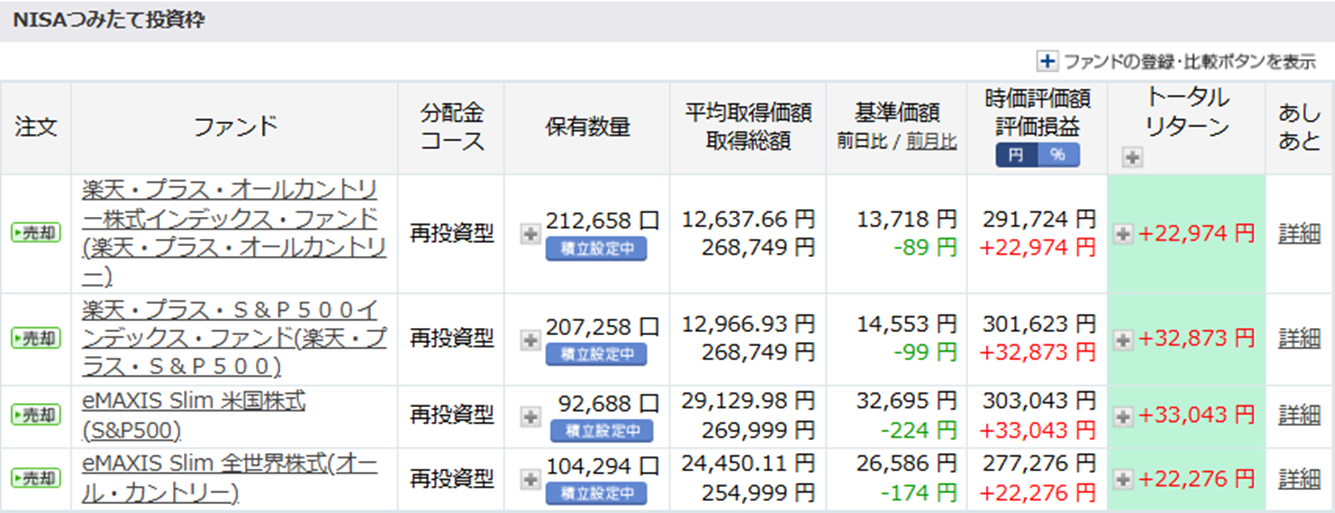1335x513 pixels.
Task: Switch valuation display to percent (%)
Action: click(x=1057, y=155)
